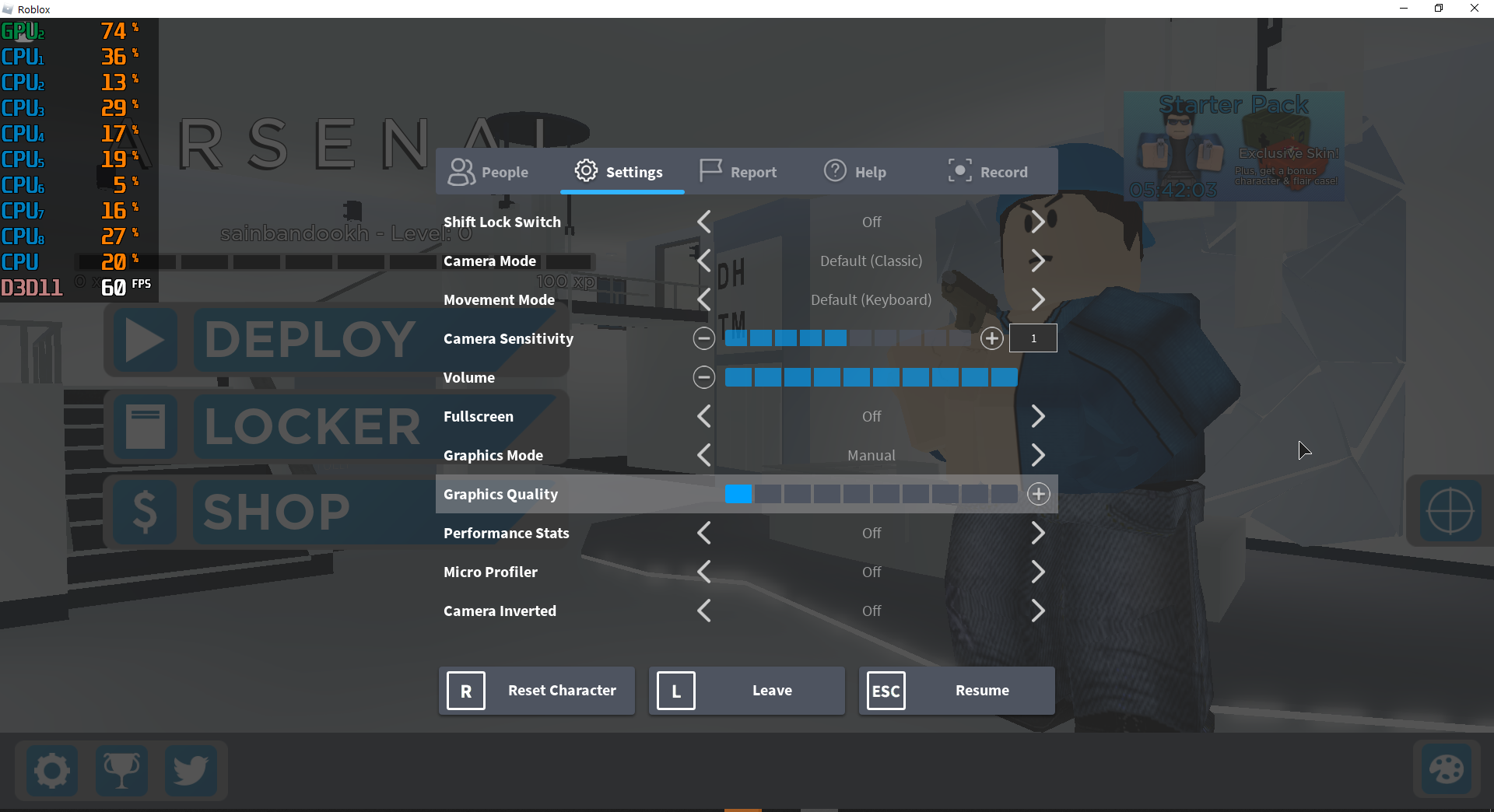Enable Shift Lock Switch with right arrow
This screenshot has width=1494, height=812.
(x=1039, y=222)
